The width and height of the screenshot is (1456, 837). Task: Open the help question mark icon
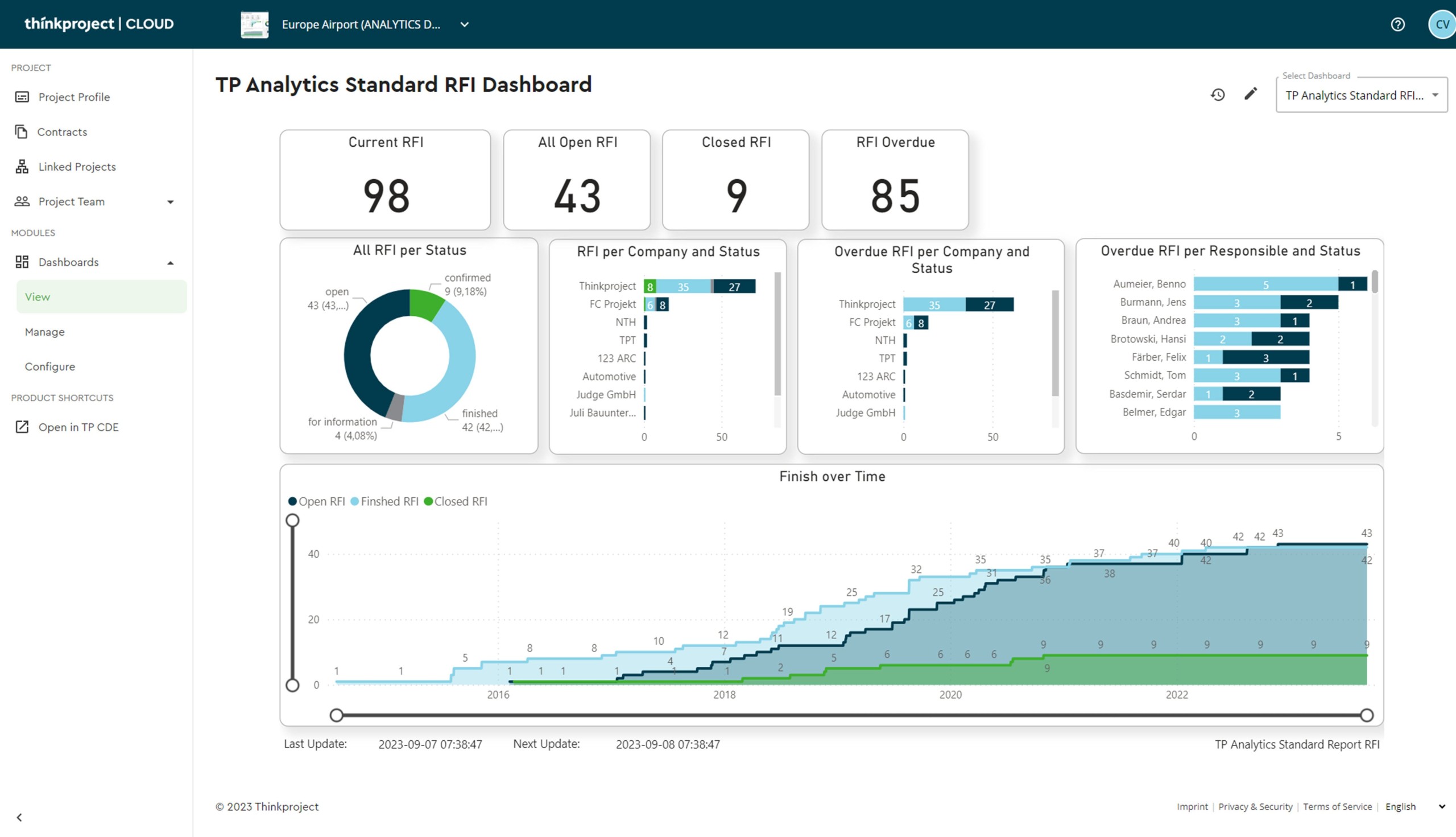(1397, 24)
